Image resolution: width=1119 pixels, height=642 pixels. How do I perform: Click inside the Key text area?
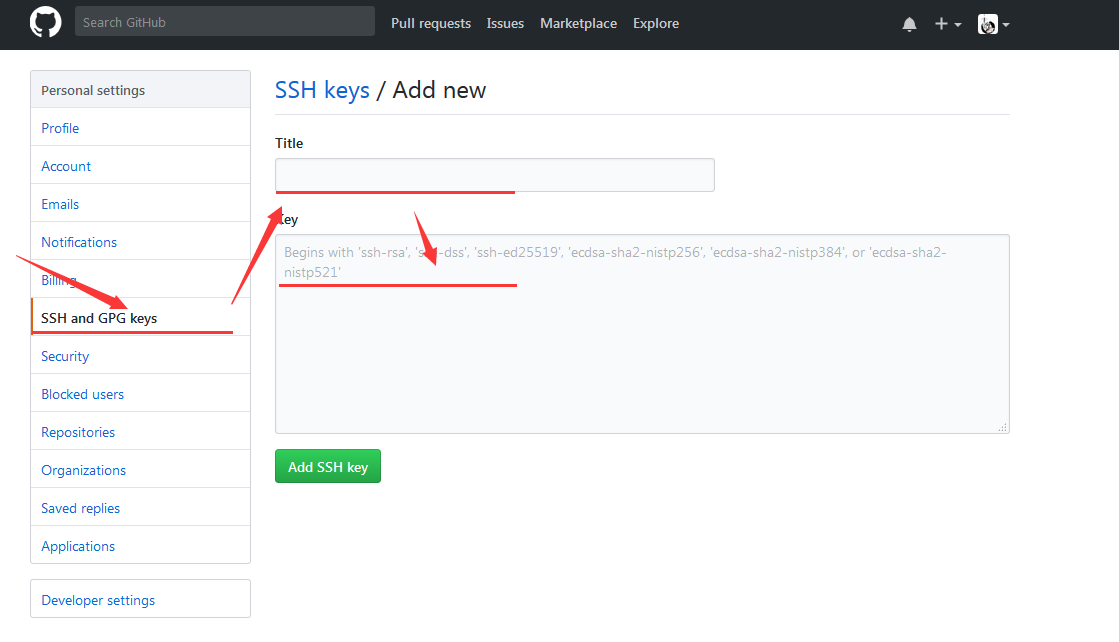point(641,330)
